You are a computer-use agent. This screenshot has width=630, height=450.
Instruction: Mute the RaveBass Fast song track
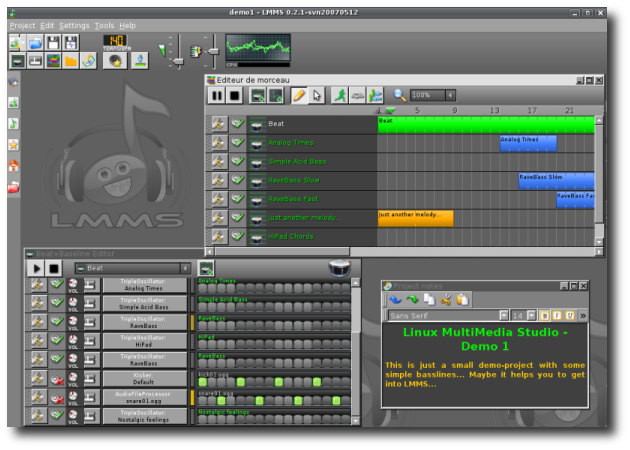[x=237, y=198]
